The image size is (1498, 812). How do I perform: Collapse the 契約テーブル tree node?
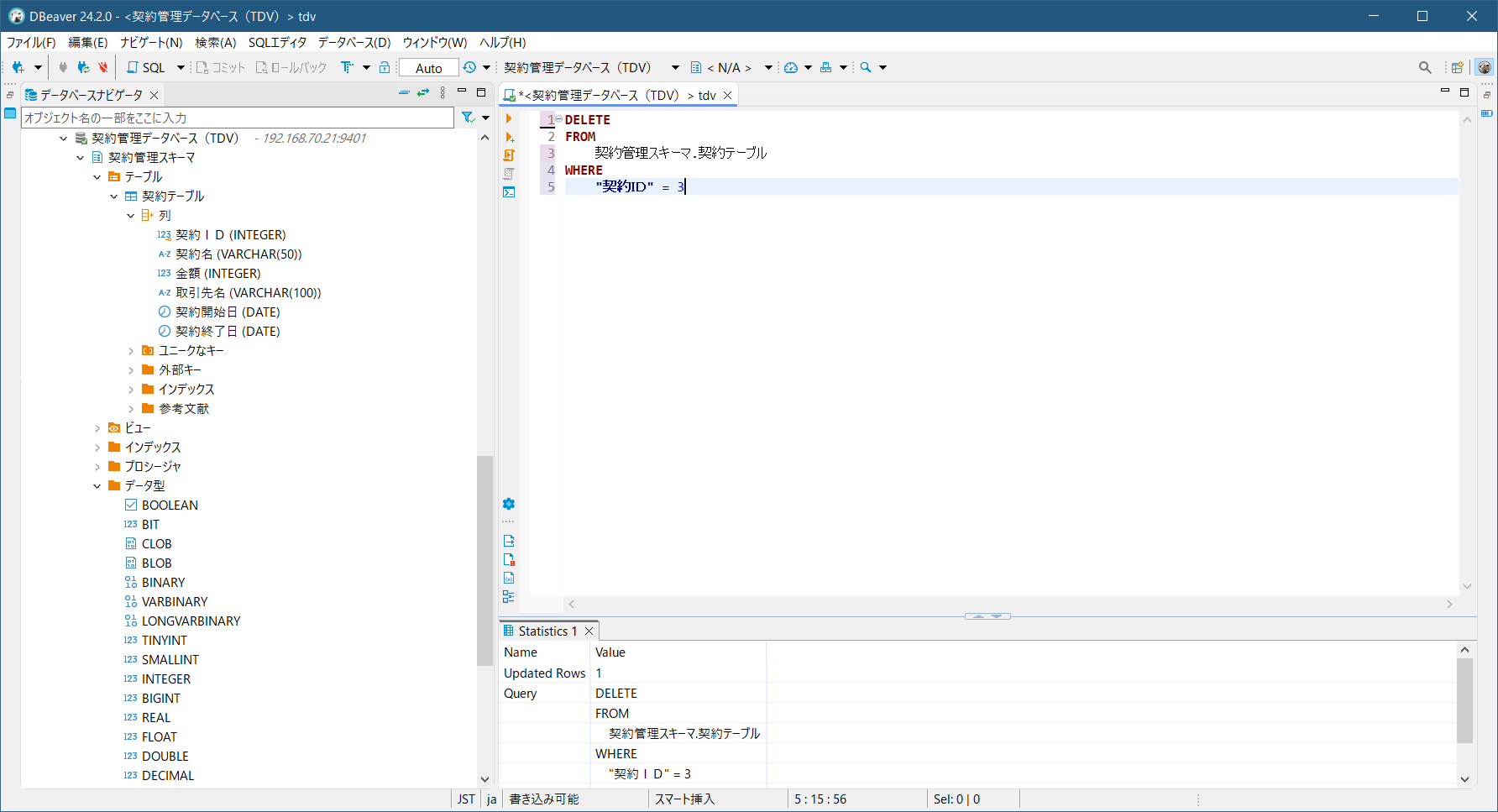(114, 196)
